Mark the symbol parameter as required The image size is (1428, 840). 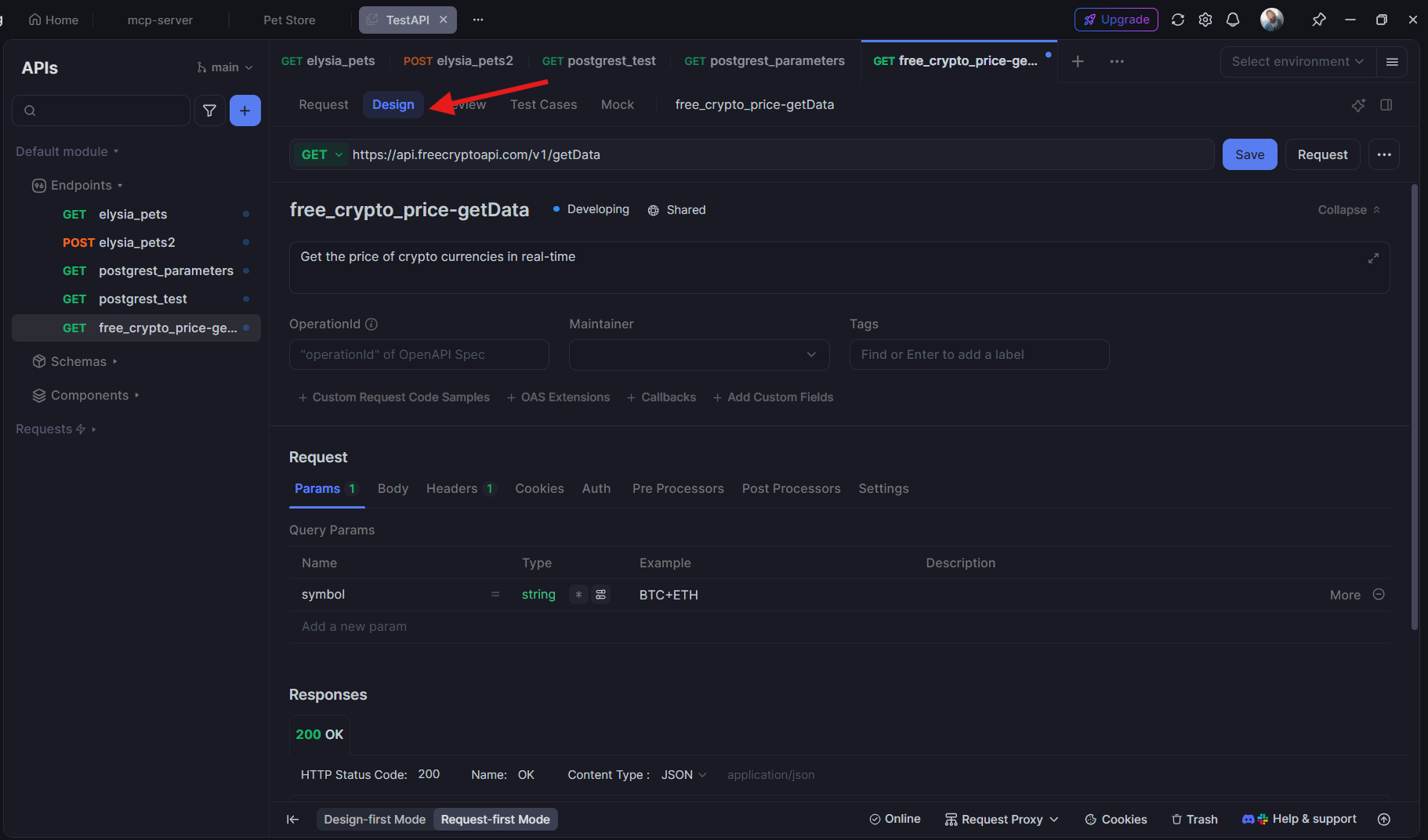(578, 595)
